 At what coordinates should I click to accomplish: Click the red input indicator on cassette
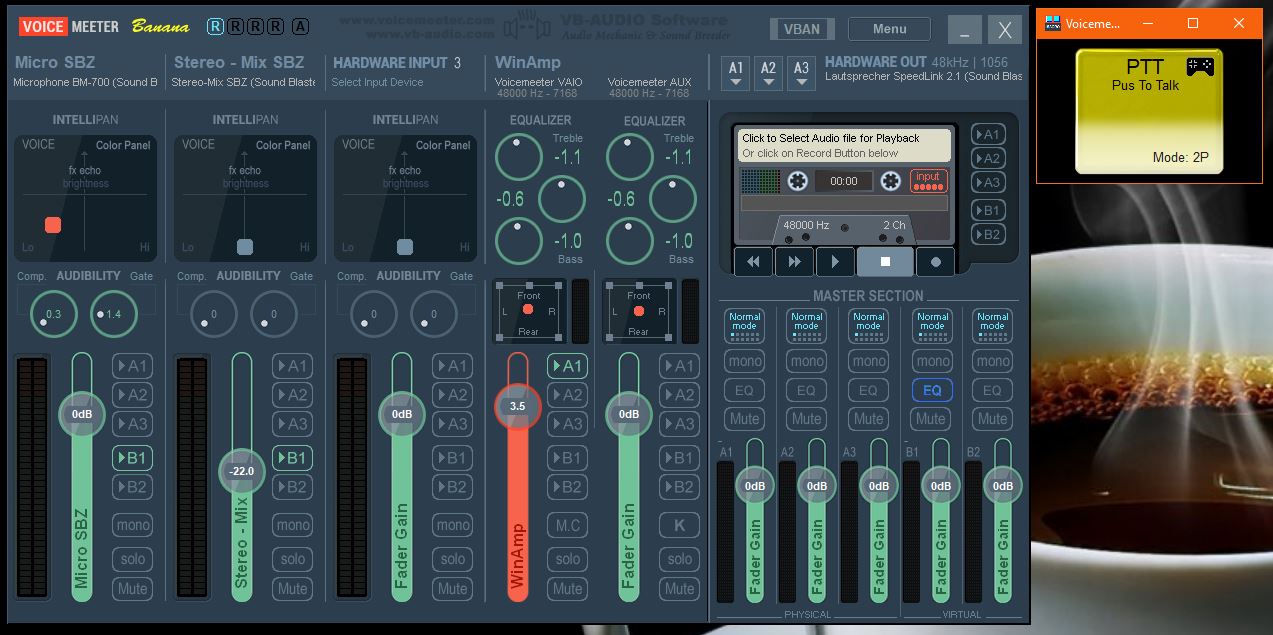pyautogui.click(x=928, y=181)
